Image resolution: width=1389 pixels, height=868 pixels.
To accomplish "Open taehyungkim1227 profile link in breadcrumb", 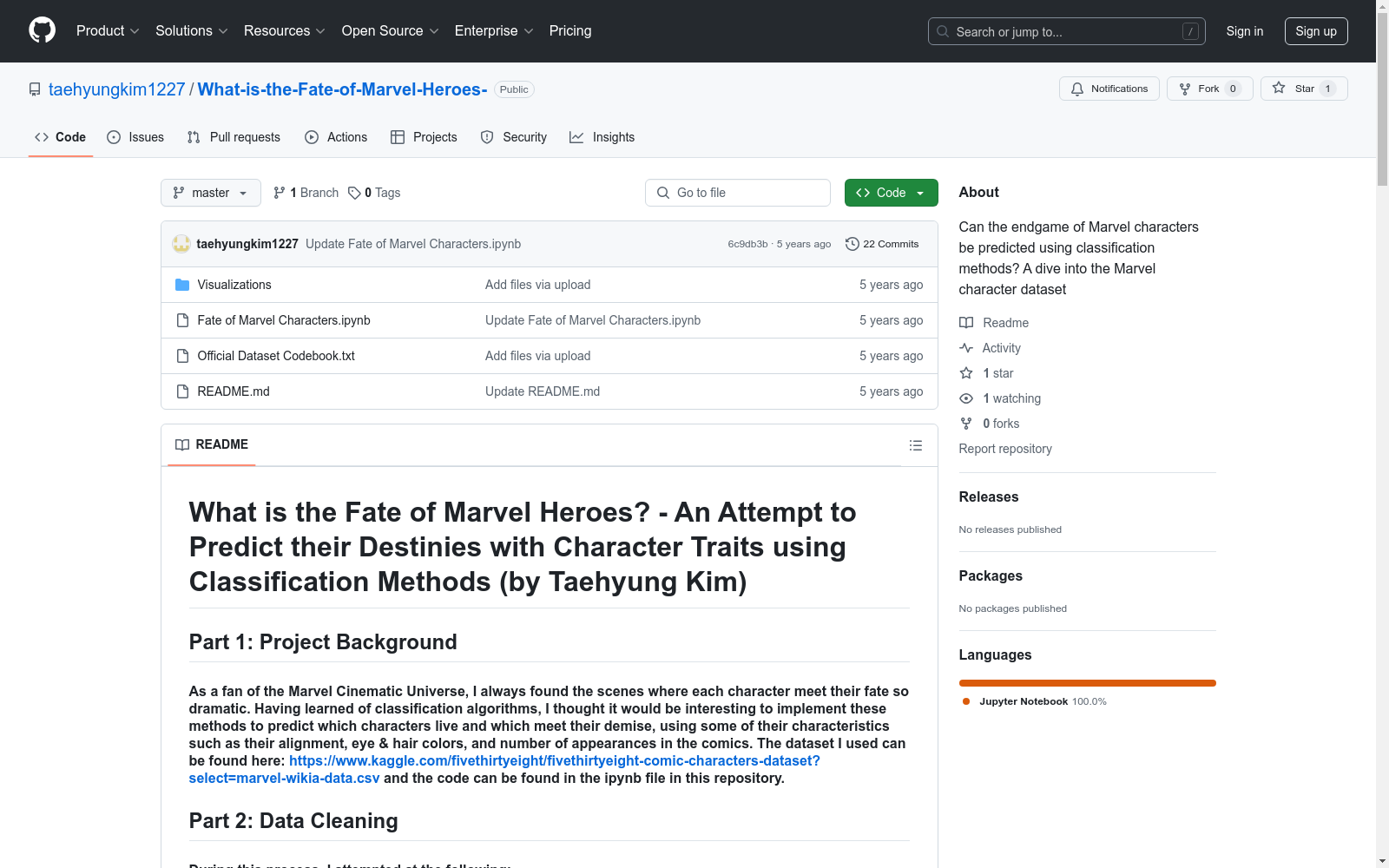I will tap(117, 89).
